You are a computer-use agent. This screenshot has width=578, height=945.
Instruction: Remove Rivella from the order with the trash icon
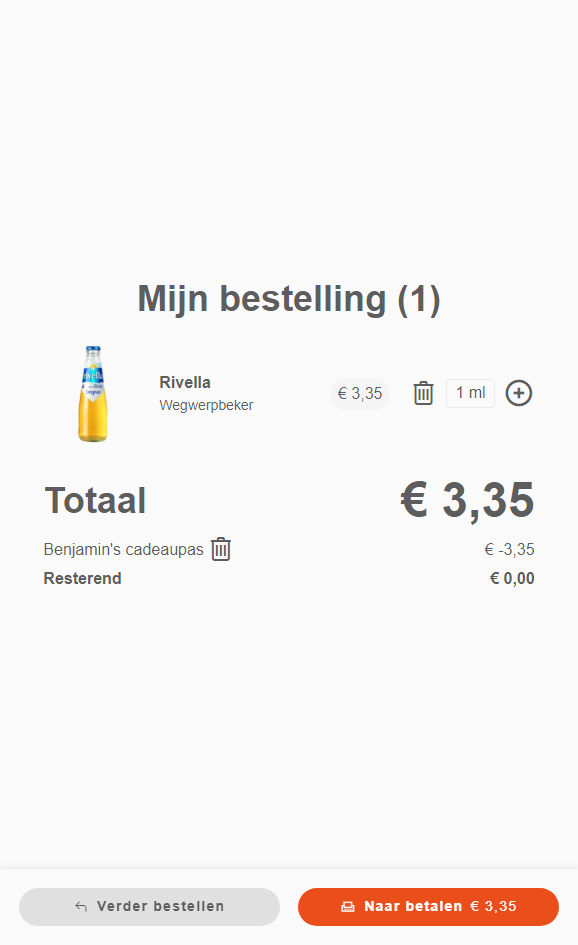pos(423,393)
